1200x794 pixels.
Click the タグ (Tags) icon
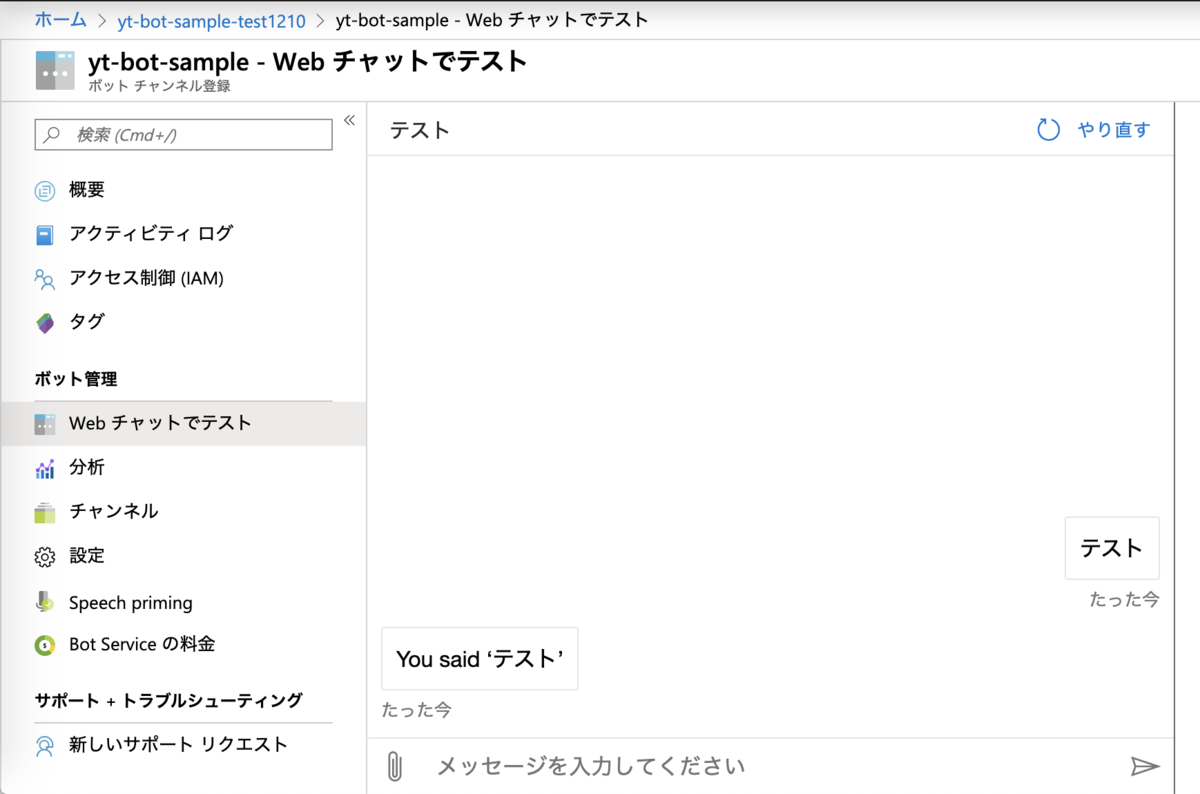point(44,321)
